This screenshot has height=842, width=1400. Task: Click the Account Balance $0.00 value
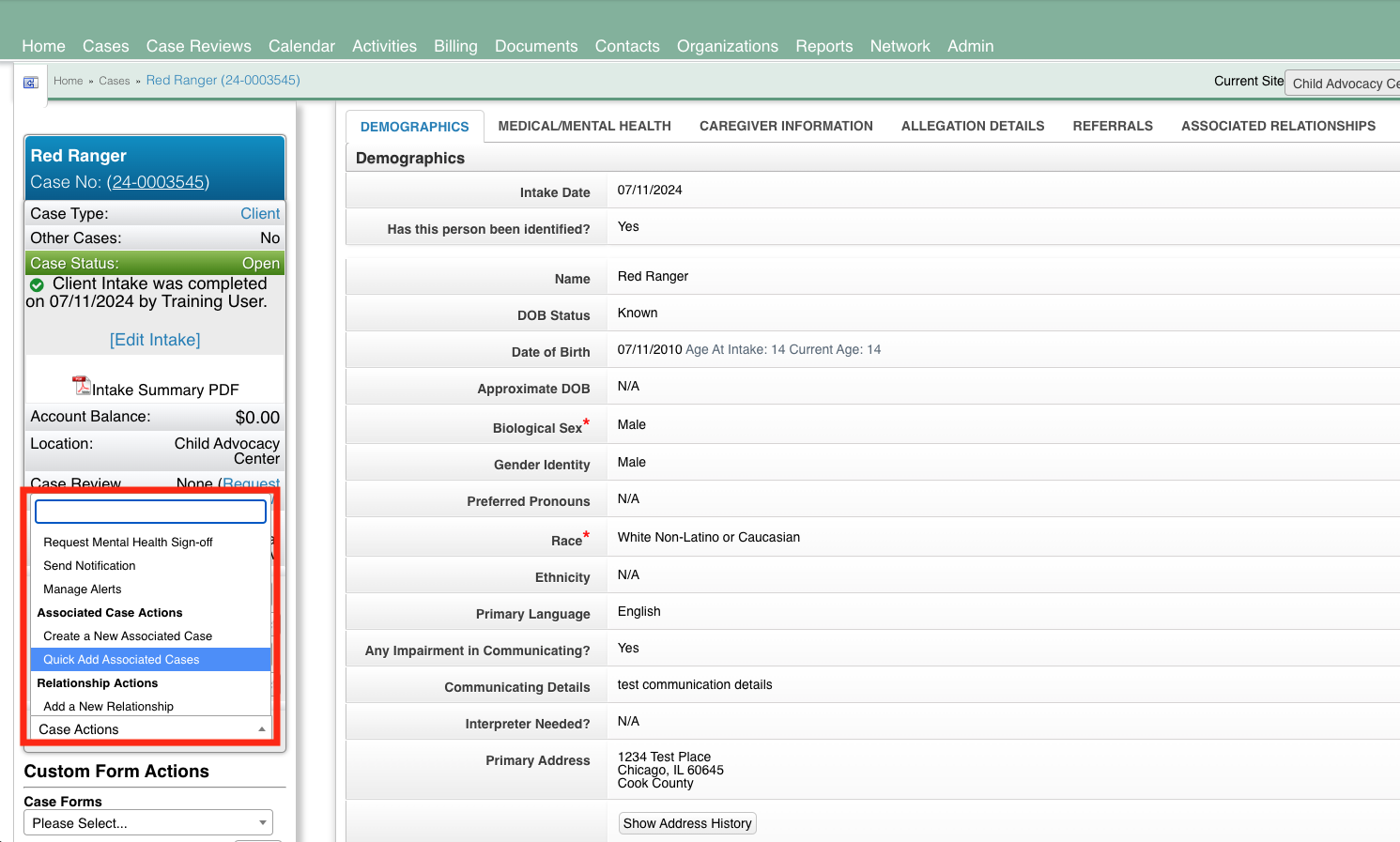[x=257, y=418]
